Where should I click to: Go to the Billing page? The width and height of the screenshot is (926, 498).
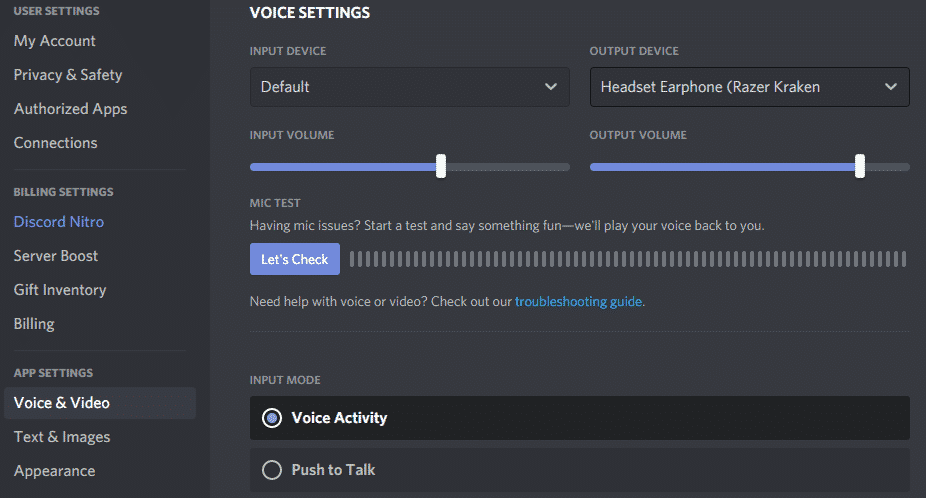click(34, 324)
